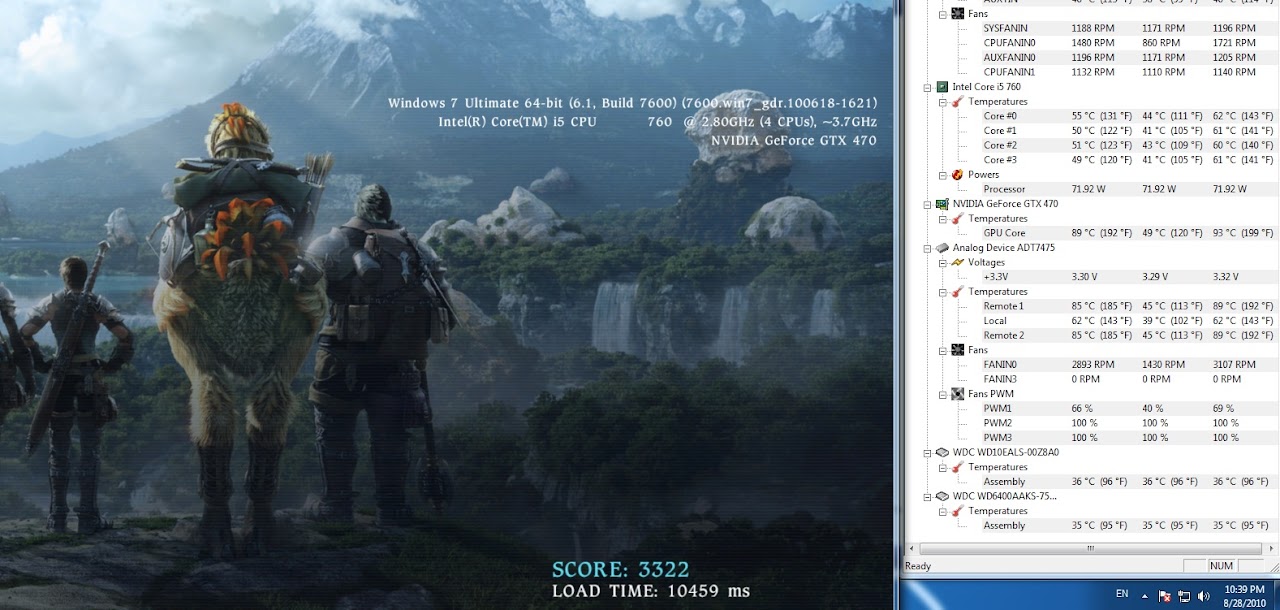Click the graphics card icon beside NVIDIA GeForce GTX 470
Viewport: 1280px width, 610px height.
point(942,204)
